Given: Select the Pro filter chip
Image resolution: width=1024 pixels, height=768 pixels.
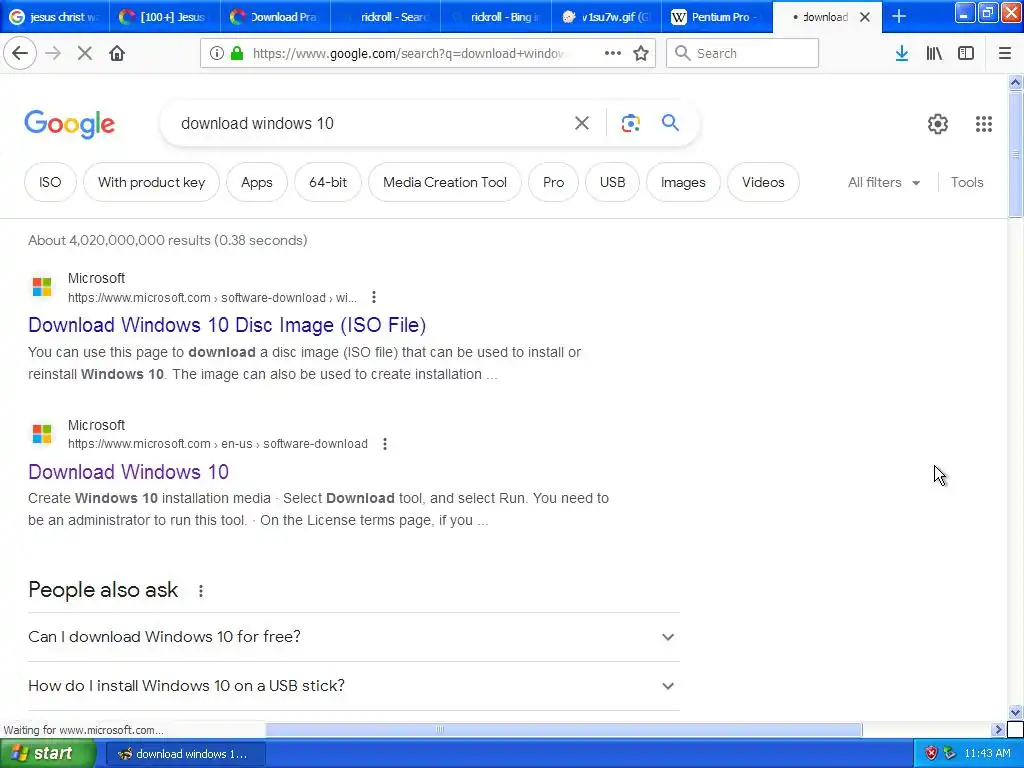Looking at the screenshot, I should click(x=553, y=182).
